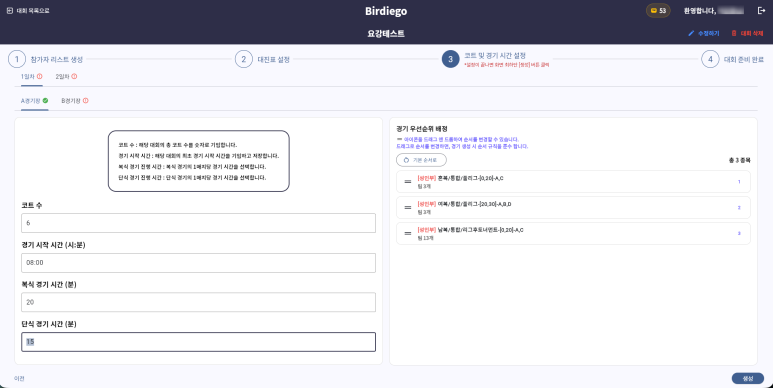Click the 수정하기 edit button

pos(704,34)
